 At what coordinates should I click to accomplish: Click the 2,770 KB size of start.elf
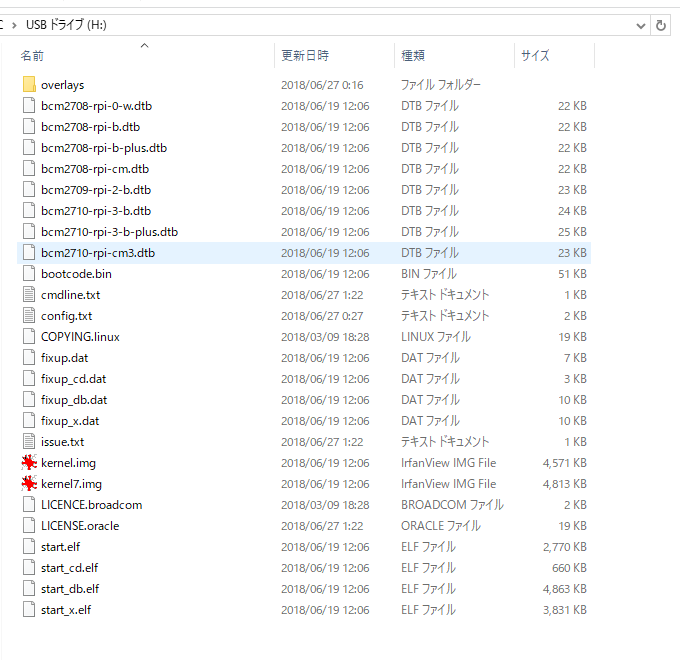(564, 547)
